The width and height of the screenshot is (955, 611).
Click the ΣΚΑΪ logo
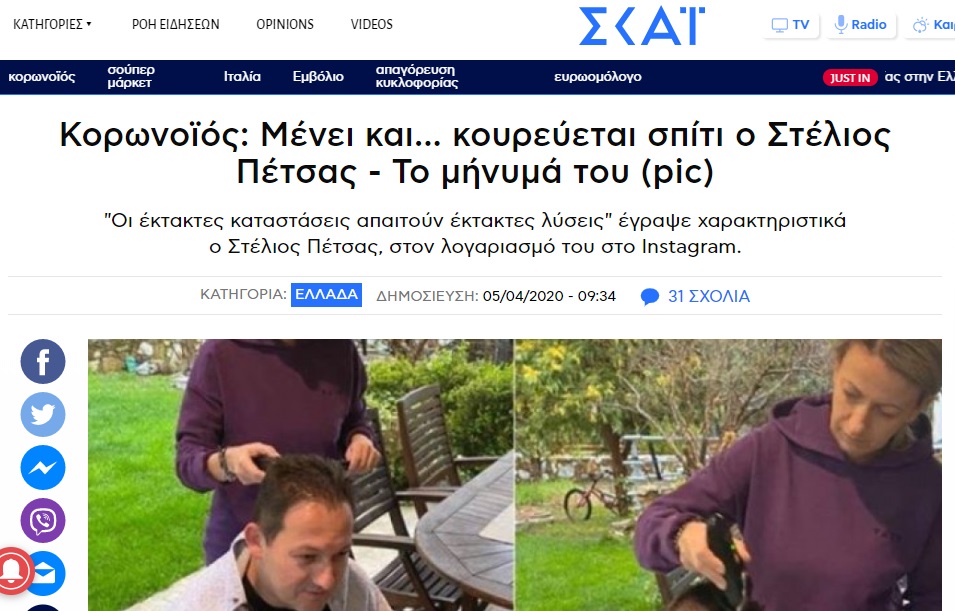point(641,26)
